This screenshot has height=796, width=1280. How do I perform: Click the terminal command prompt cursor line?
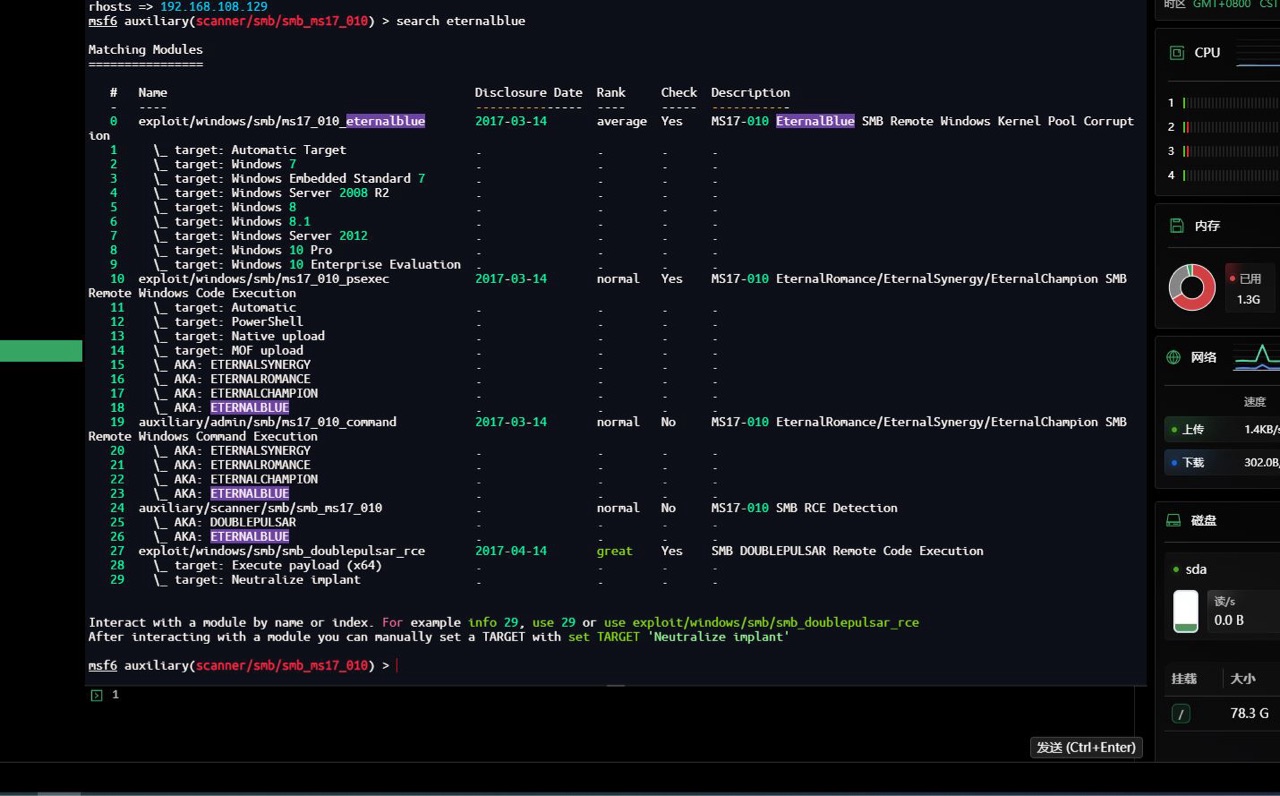click(x=243, y=665)
